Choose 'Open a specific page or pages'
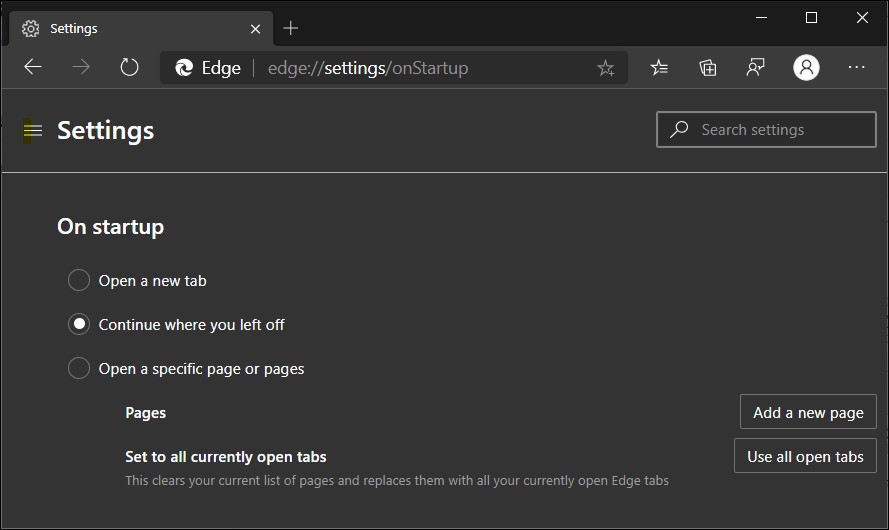 (79, 369)
